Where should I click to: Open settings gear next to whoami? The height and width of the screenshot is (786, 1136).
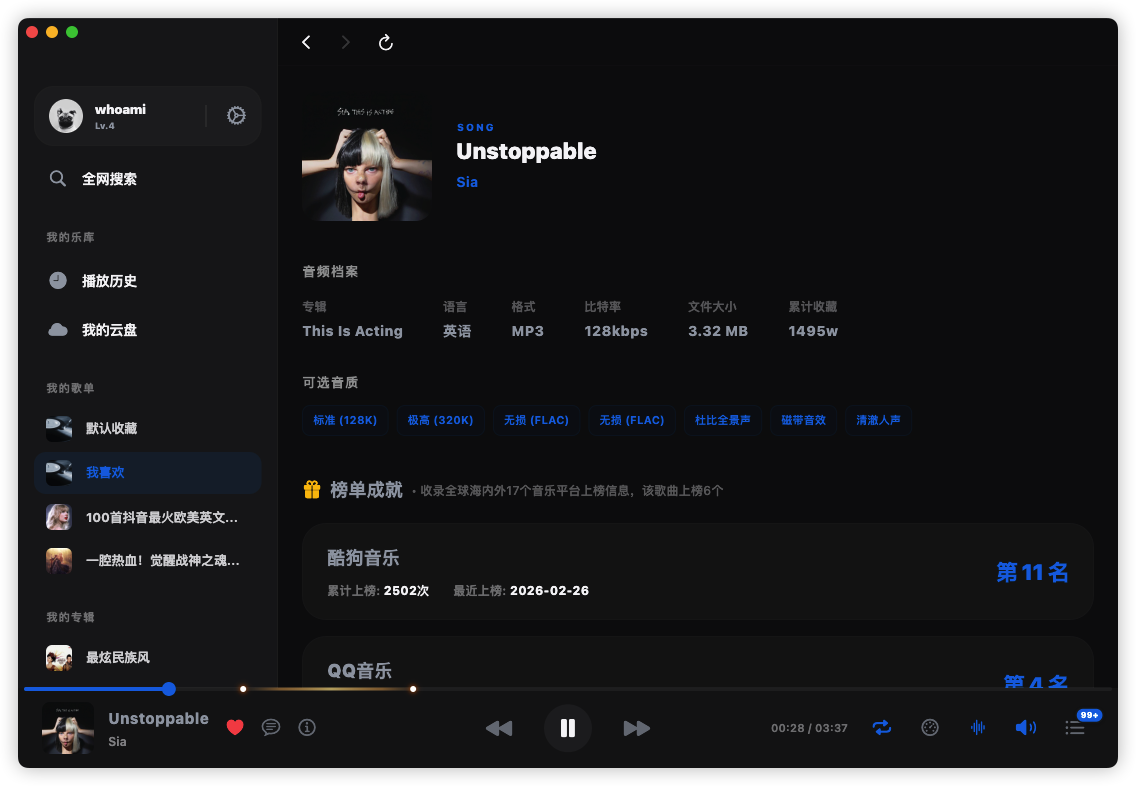pos(236,116)
